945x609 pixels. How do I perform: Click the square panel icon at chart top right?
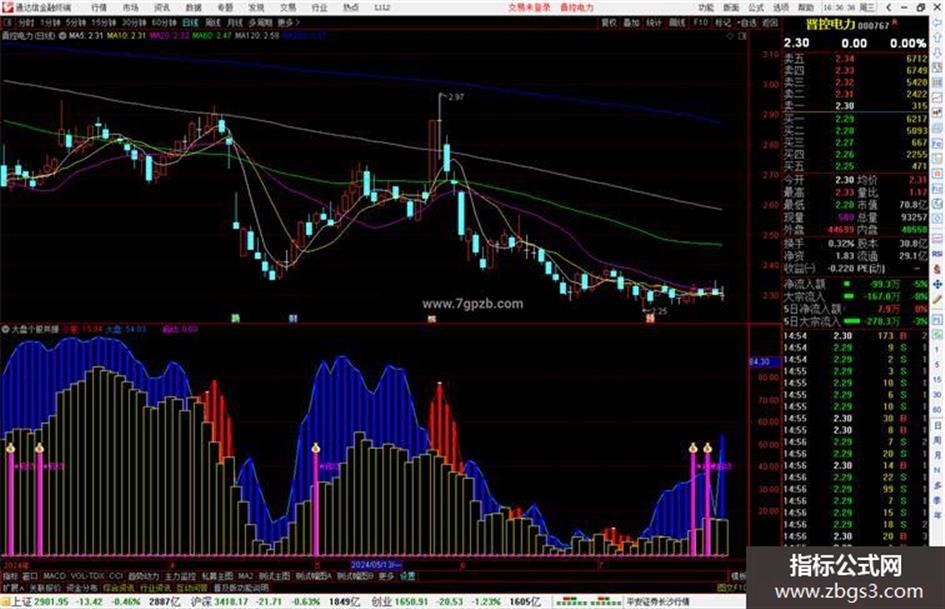742,36
